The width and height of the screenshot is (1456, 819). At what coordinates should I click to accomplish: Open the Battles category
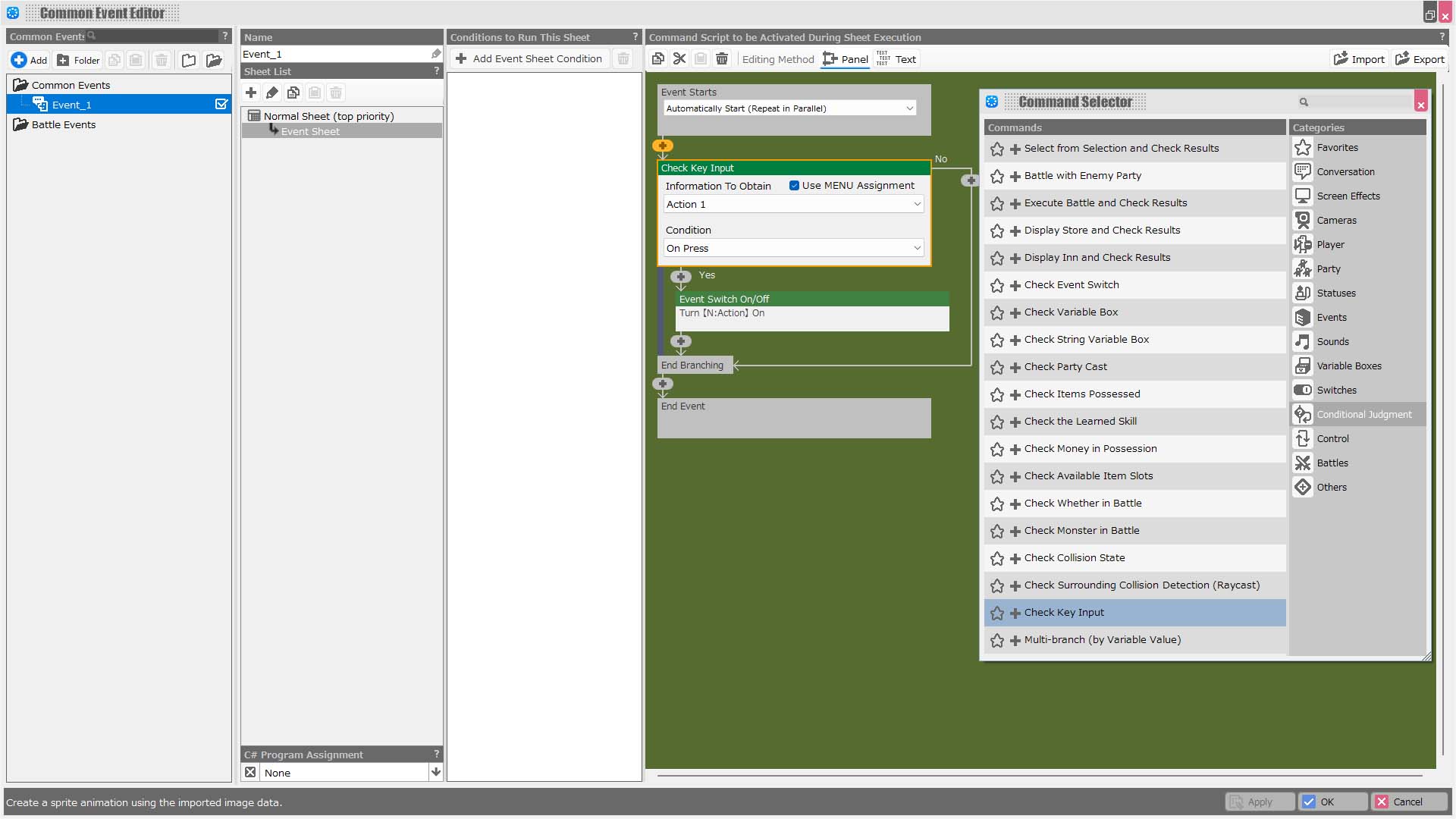[x=1358, y=463]
